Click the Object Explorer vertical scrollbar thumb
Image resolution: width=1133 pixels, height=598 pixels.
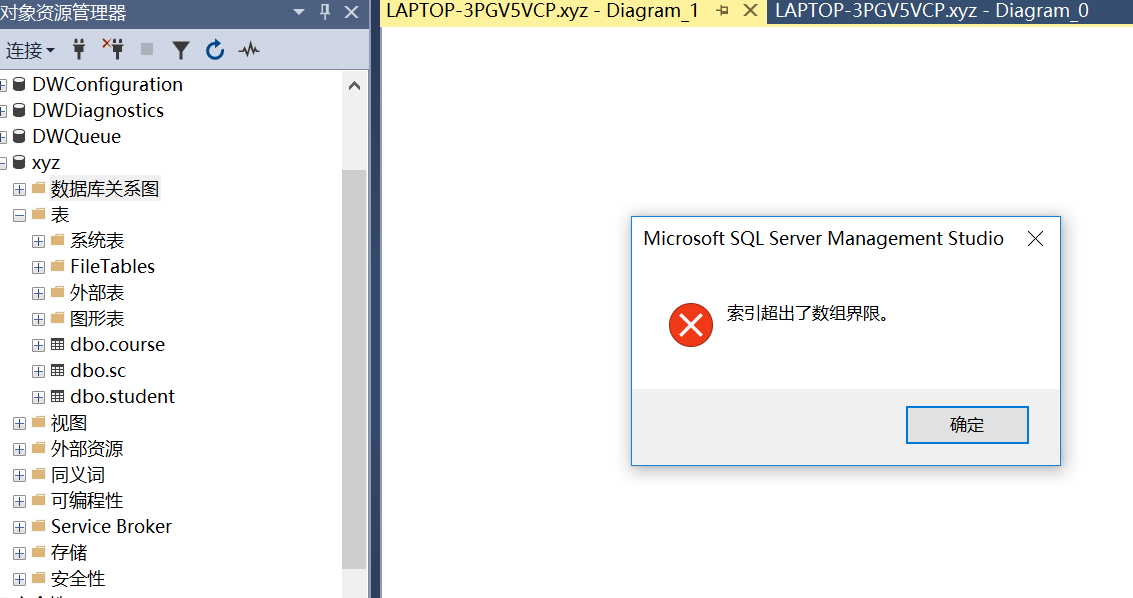354,369
